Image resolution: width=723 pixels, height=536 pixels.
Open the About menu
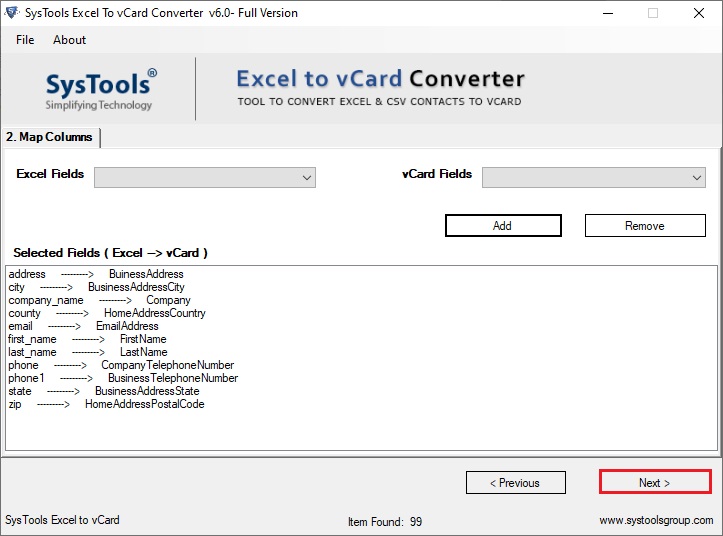(69, 40)
